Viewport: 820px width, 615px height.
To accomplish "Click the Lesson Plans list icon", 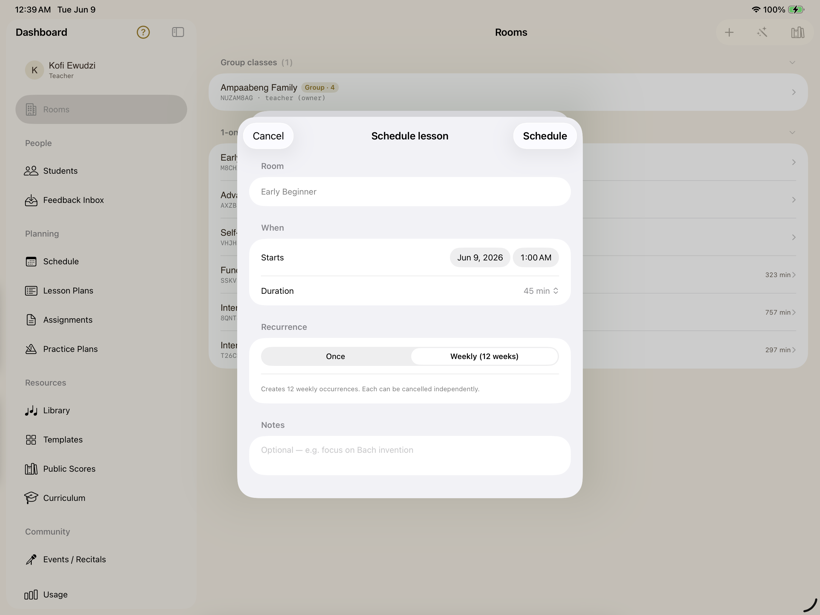I will click(31, 291).
